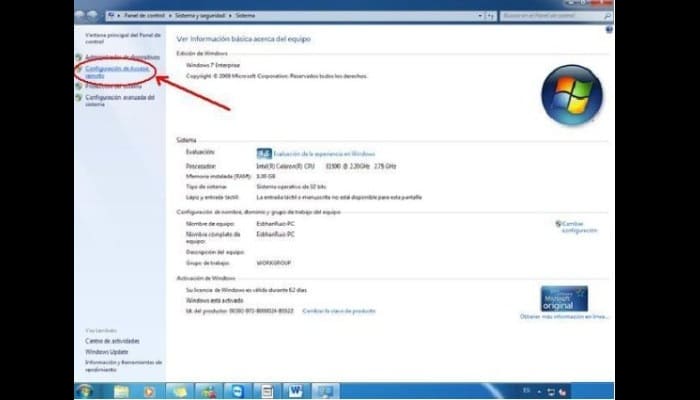The width and height of the screenshot is (700, 400).
Task: Click the Windows Experience rating badge
Action: (264, 154)
